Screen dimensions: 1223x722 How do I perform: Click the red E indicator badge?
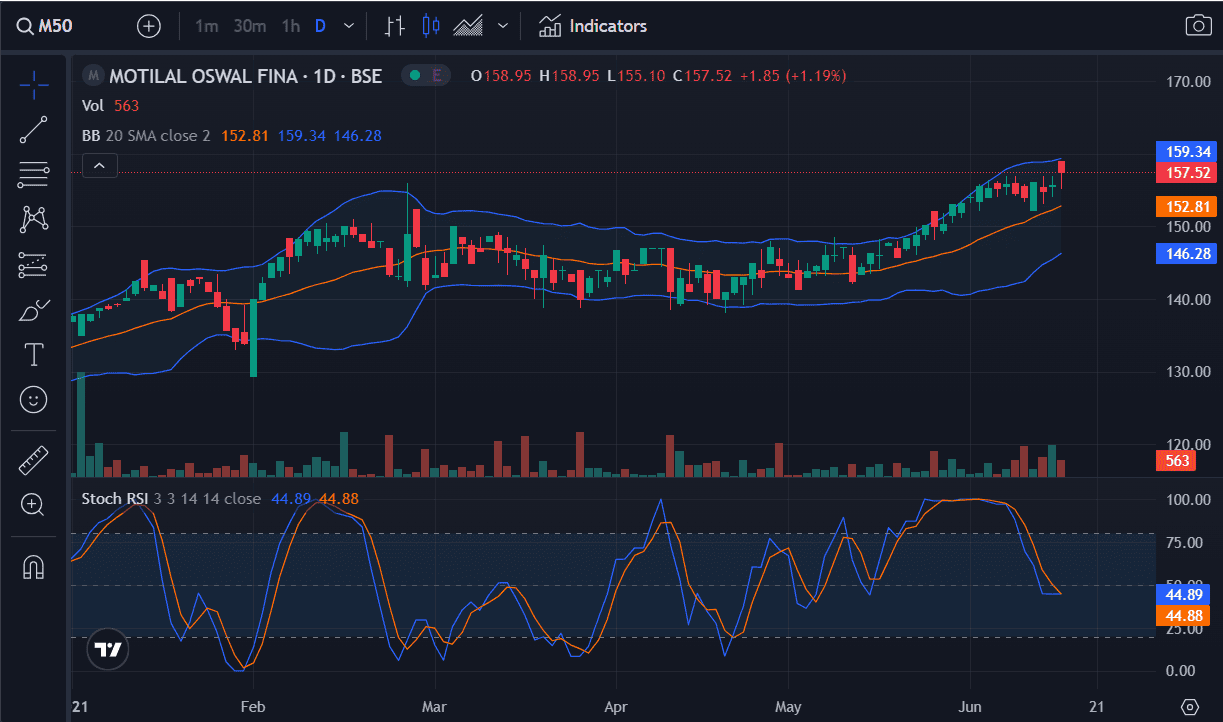[x=437, y=75]
